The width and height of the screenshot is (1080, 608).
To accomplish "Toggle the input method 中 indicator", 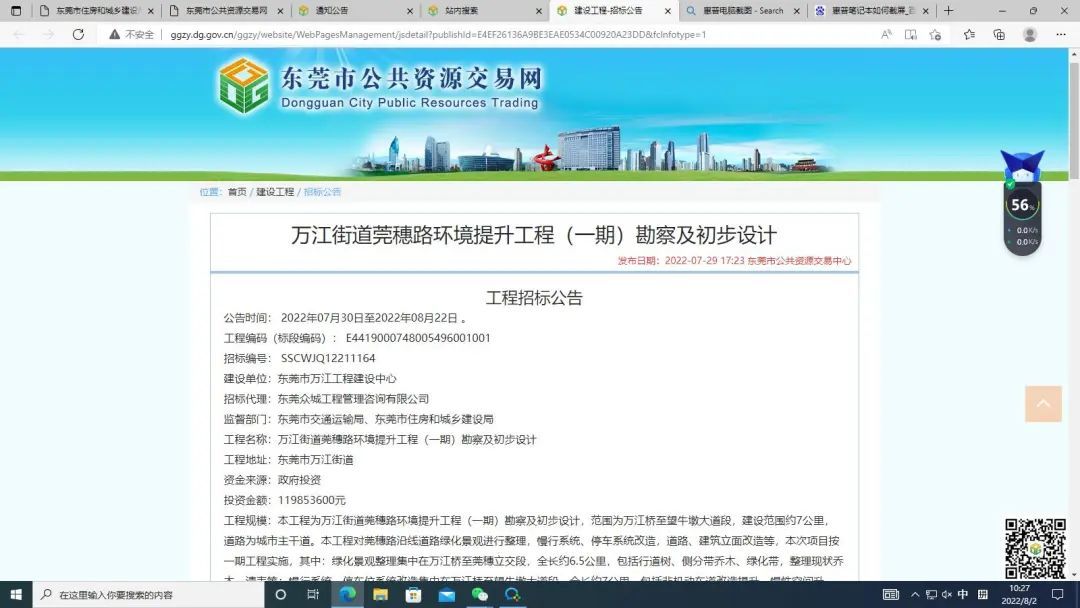I will 962,594.
